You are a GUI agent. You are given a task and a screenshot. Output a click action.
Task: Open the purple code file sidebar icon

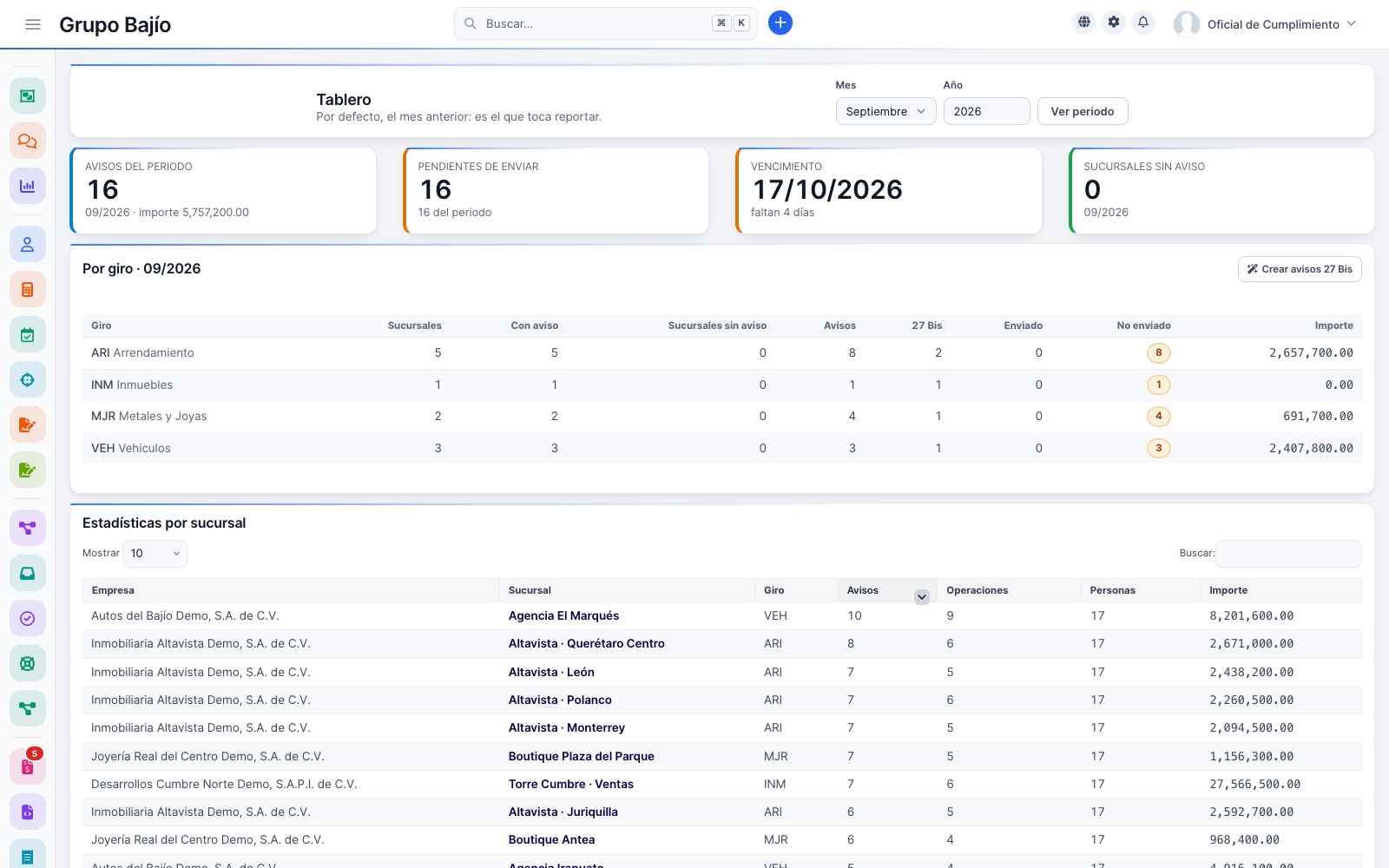click(x=28, y=812)
